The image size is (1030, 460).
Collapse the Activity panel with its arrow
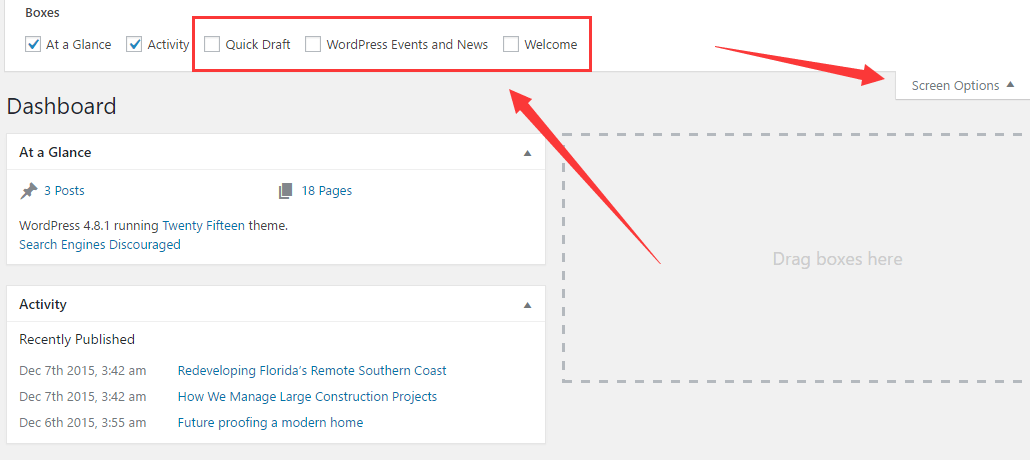pyautogui.click(x=527, y=304)
